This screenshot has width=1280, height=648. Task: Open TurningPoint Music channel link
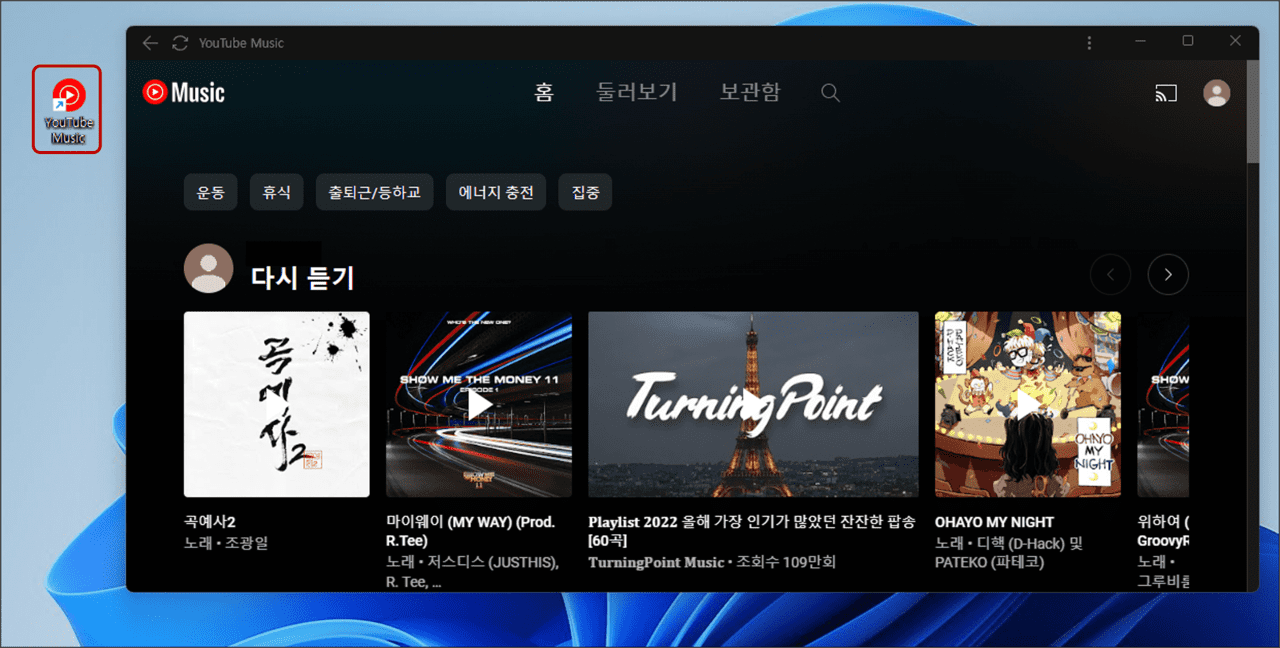(x=656, y=562)
